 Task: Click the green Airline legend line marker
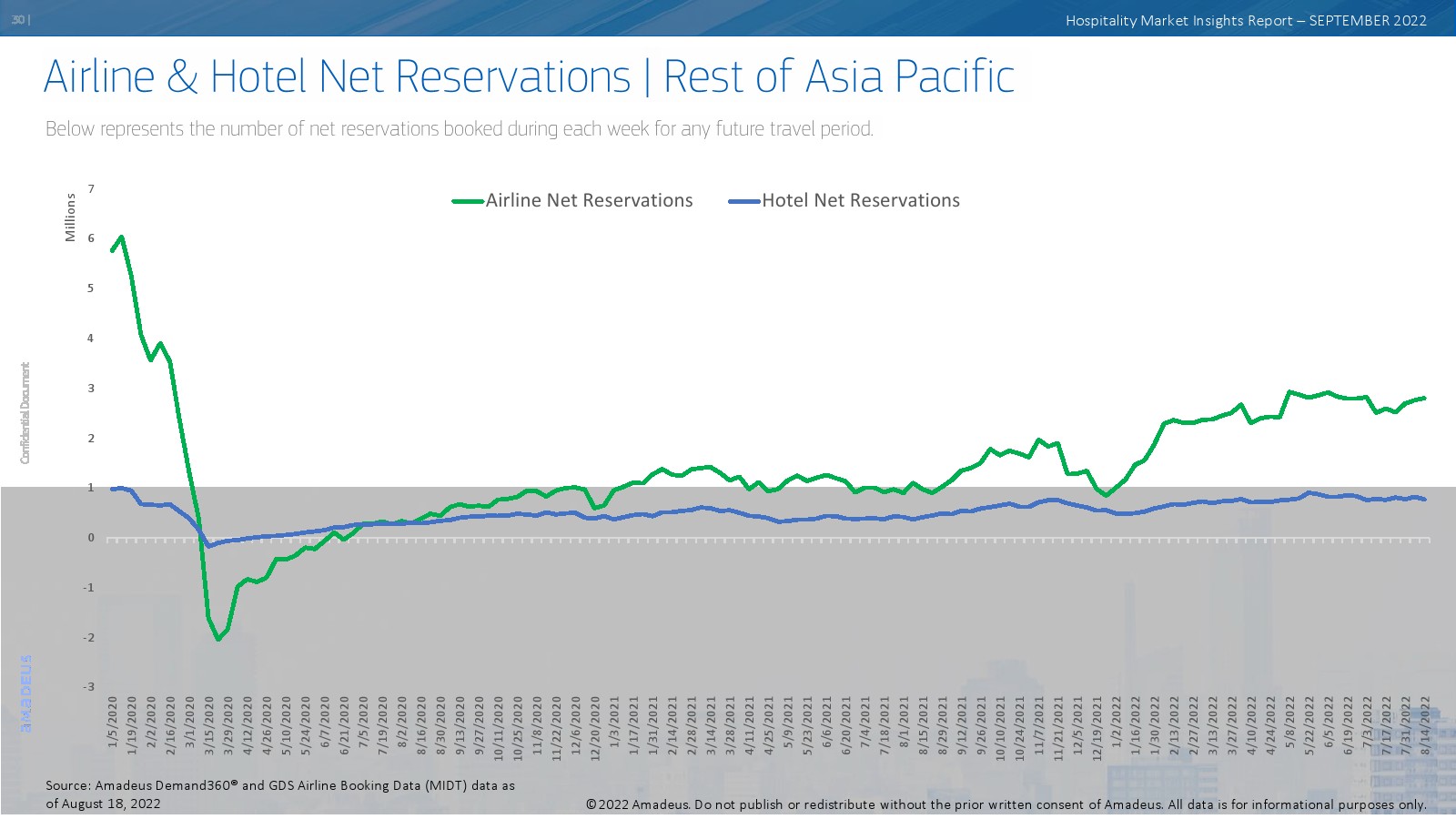(468, 201)
